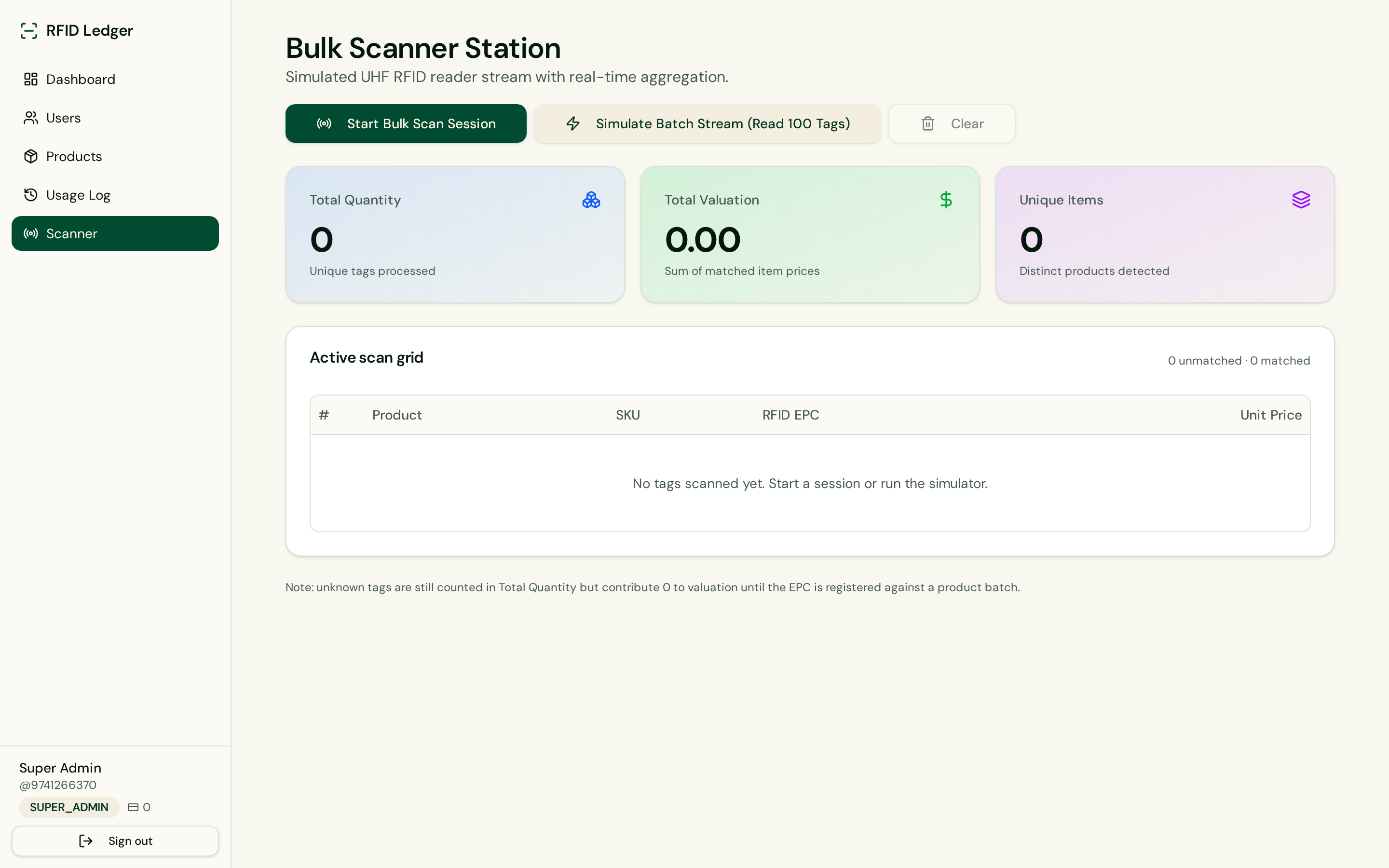Image resolution: width=1389 pixels, height=868 pixels.
Task: Click the note about unknown tags
Action: [652, 587]
